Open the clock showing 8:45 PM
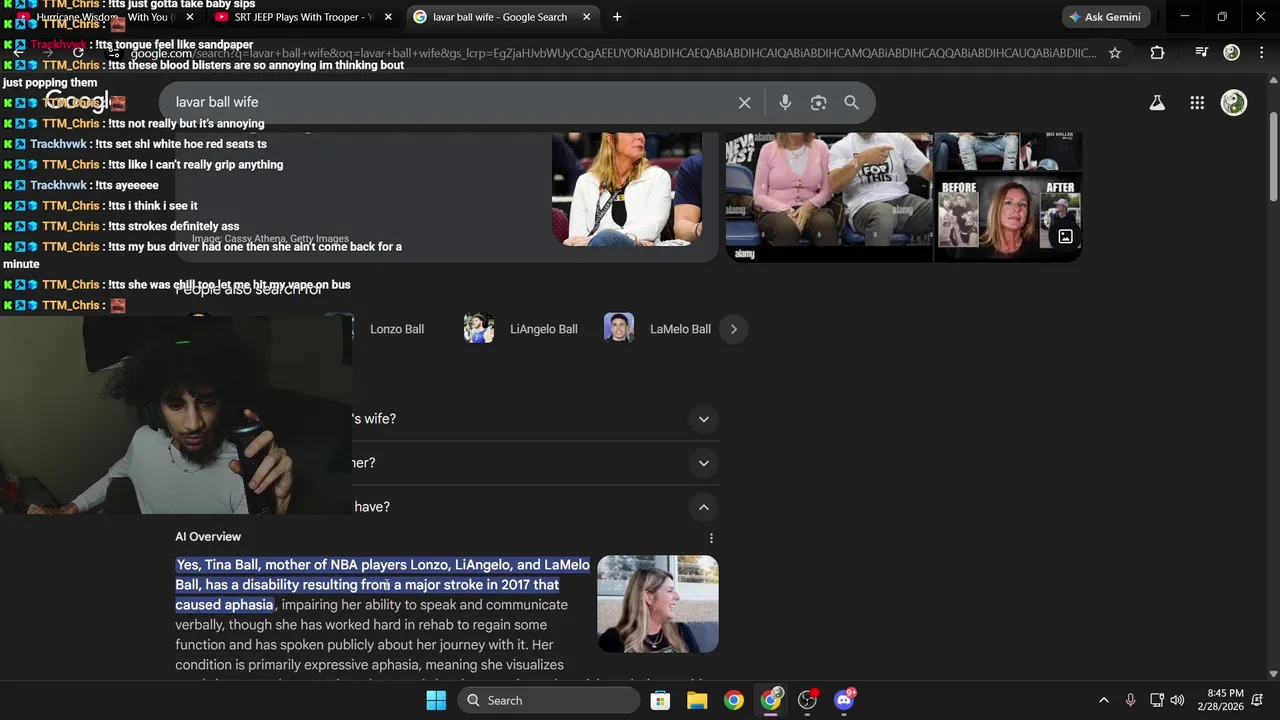The image size is (1280, 720). coord(1225,700)
